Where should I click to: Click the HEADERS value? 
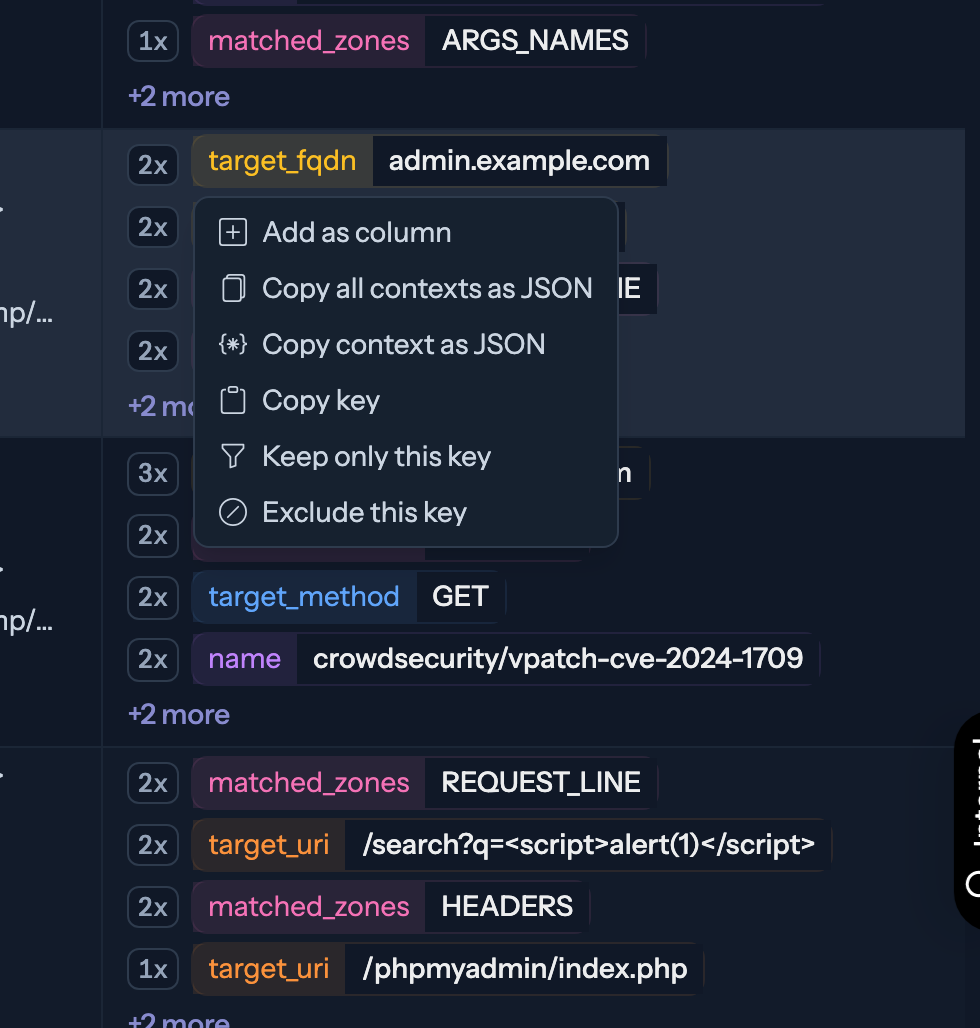click(x=507, y=907)
